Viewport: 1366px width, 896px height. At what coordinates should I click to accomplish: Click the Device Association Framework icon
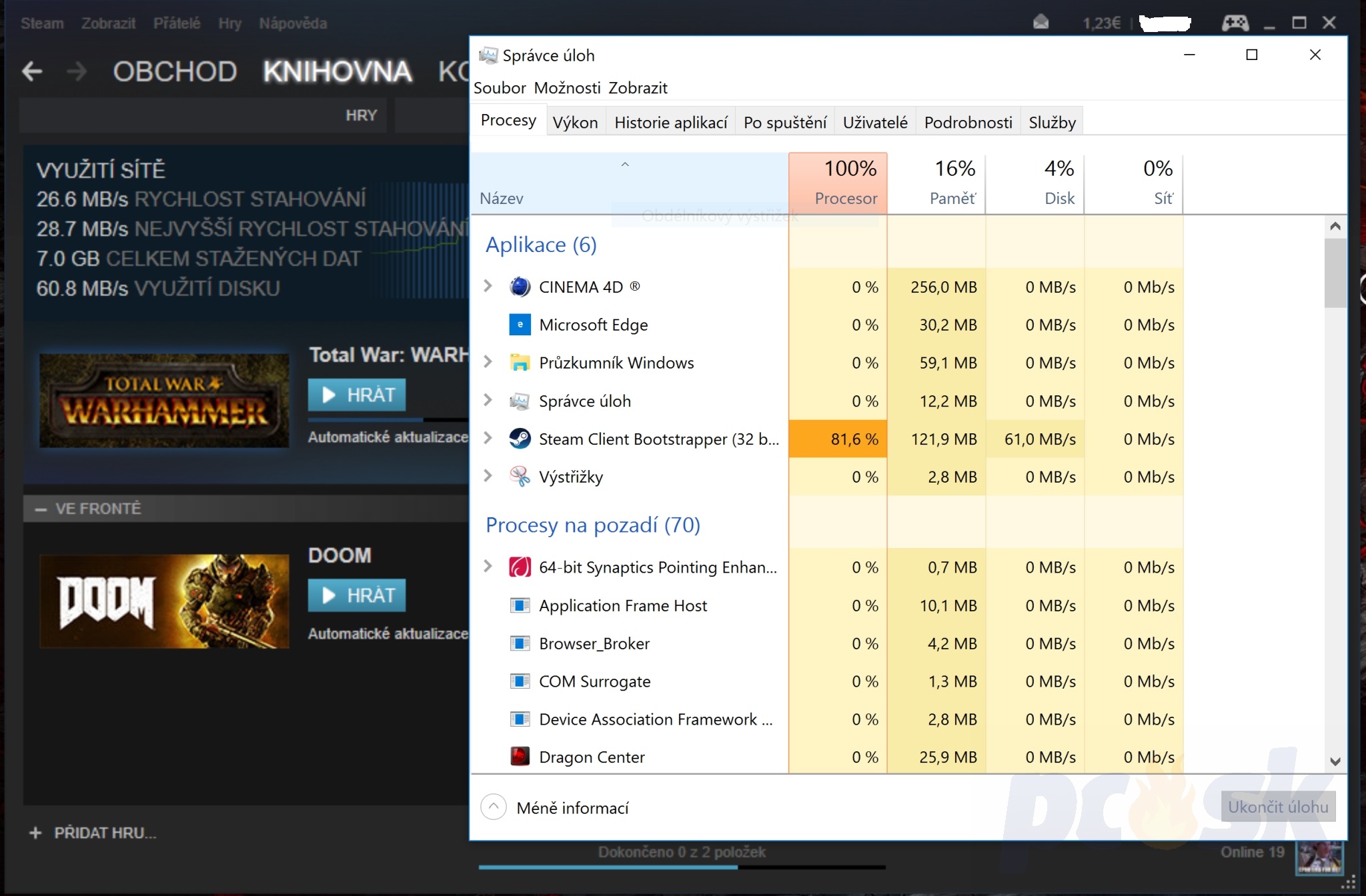(x=520, y=719)
